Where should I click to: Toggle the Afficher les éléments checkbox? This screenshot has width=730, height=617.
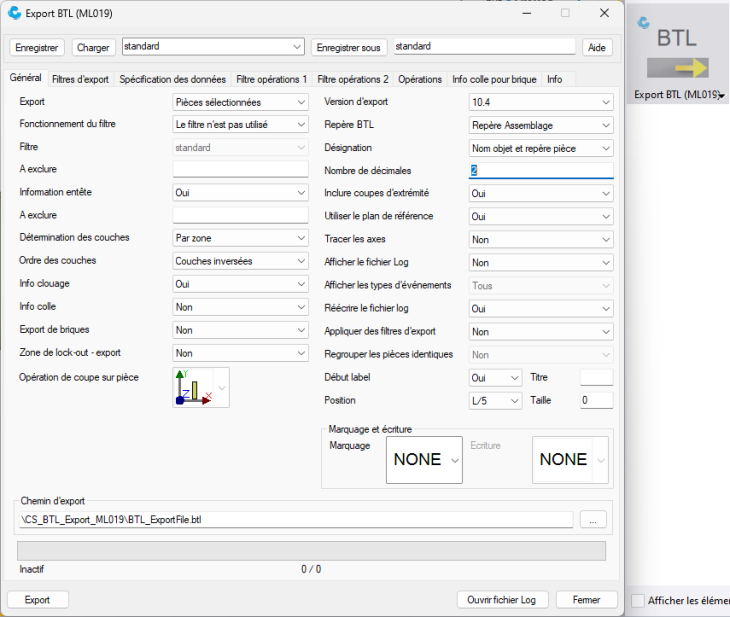tap(638, 600)
